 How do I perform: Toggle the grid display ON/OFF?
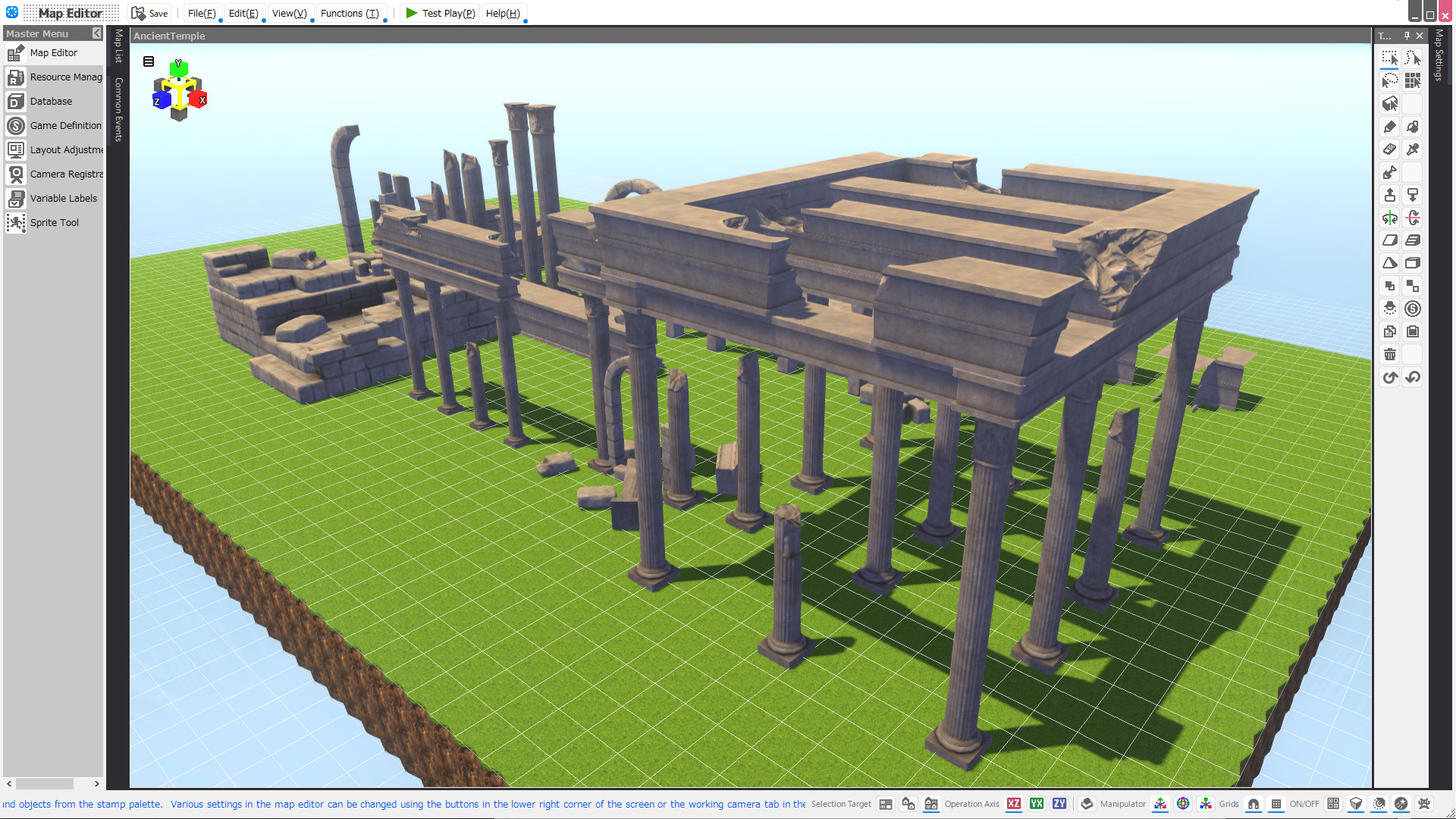point(1276,804)
